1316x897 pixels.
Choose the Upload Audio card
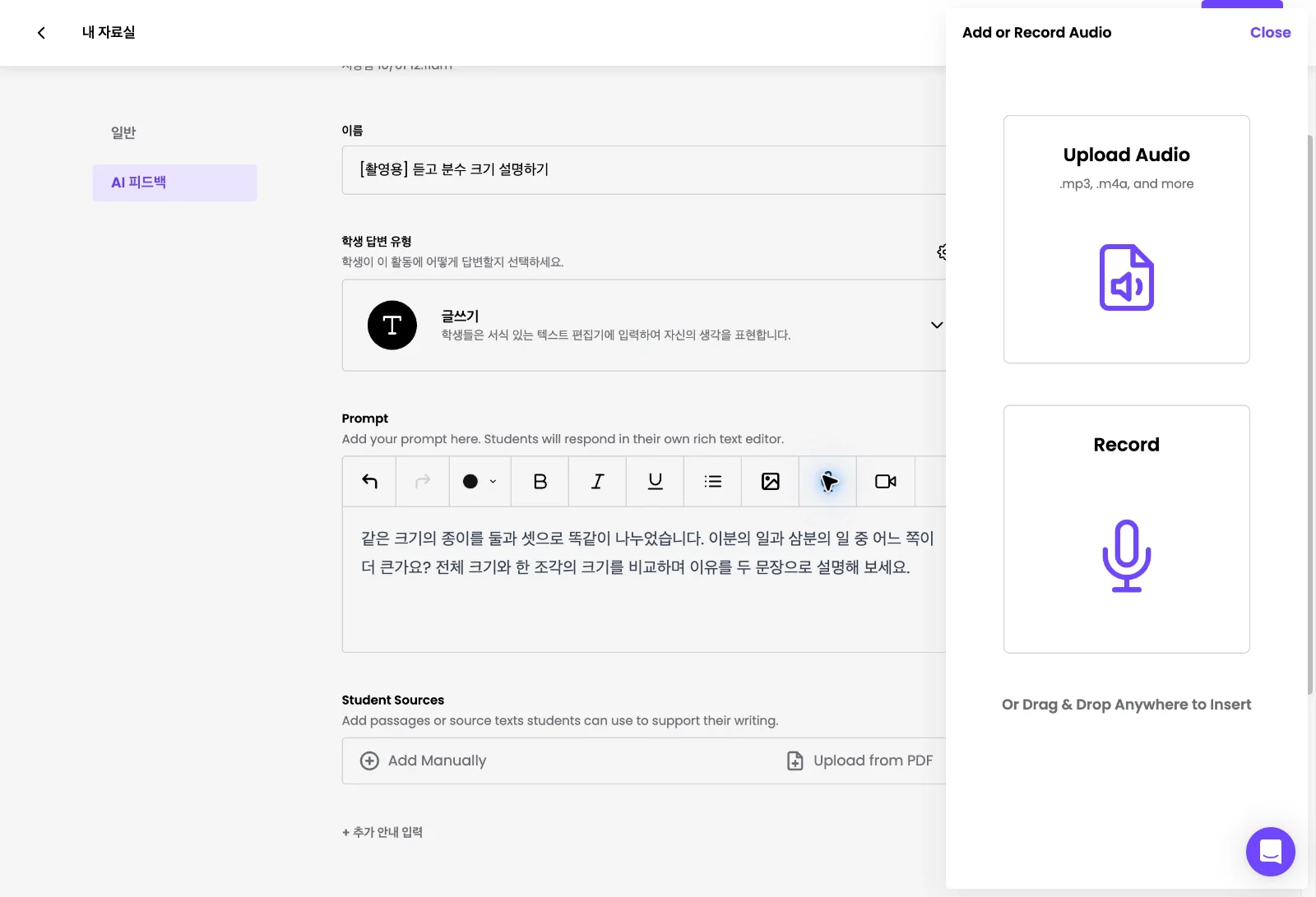point(1127,239)
